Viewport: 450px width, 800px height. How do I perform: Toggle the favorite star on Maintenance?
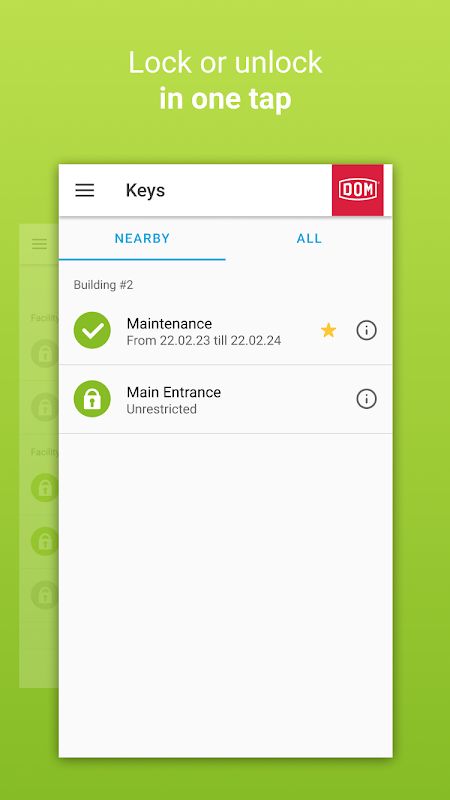(x=329, y=331)
